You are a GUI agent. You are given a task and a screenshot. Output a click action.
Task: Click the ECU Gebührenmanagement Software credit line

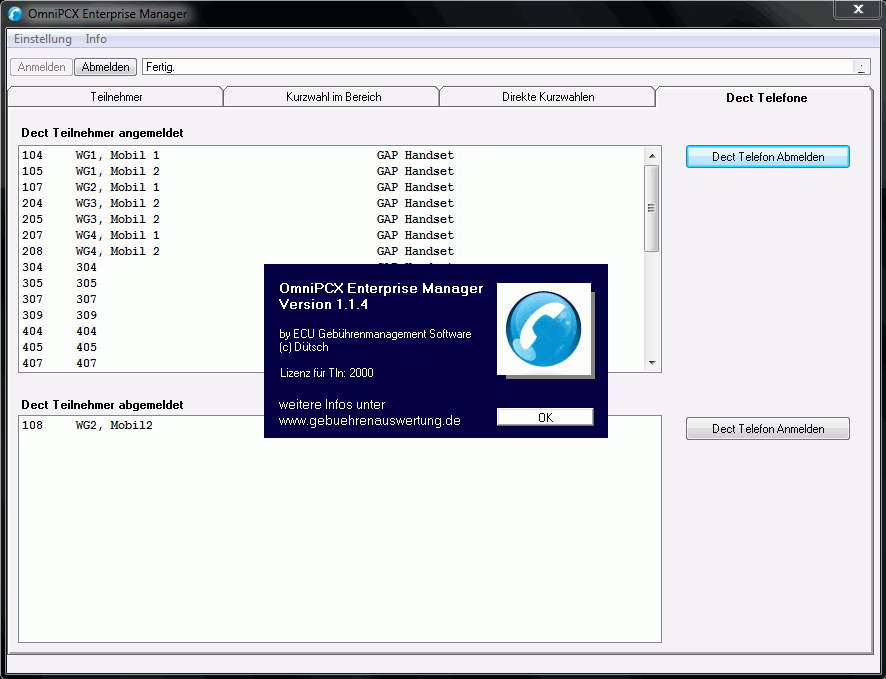375,334
